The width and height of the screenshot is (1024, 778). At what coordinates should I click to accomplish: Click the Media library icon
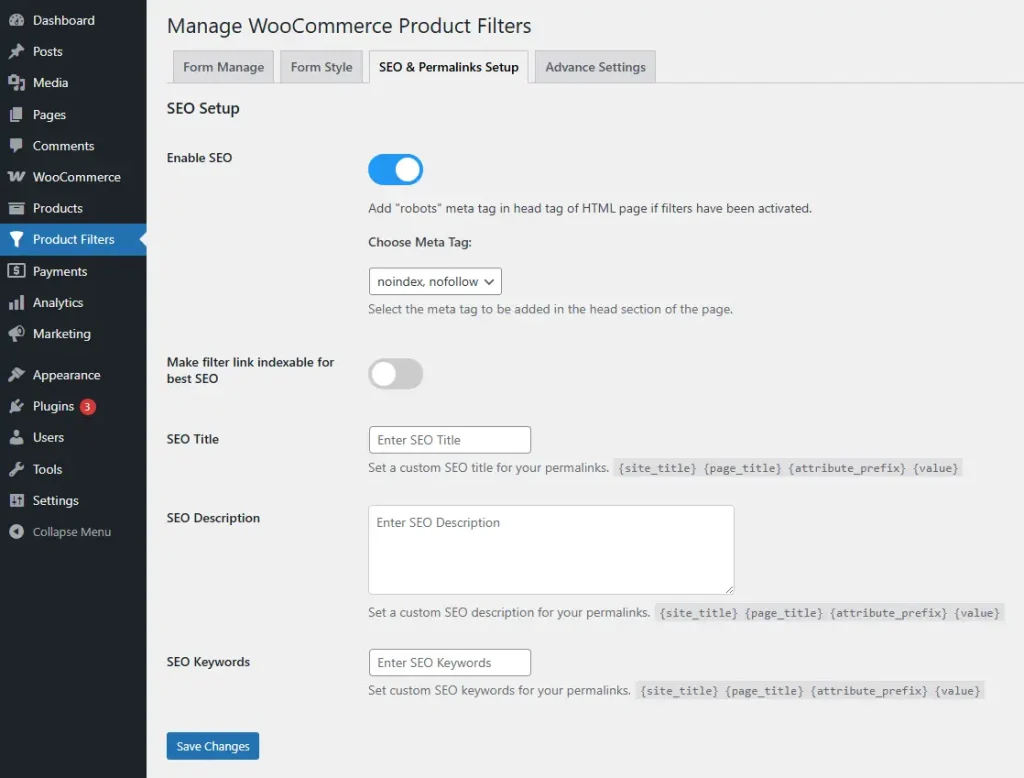coord(16,83)
